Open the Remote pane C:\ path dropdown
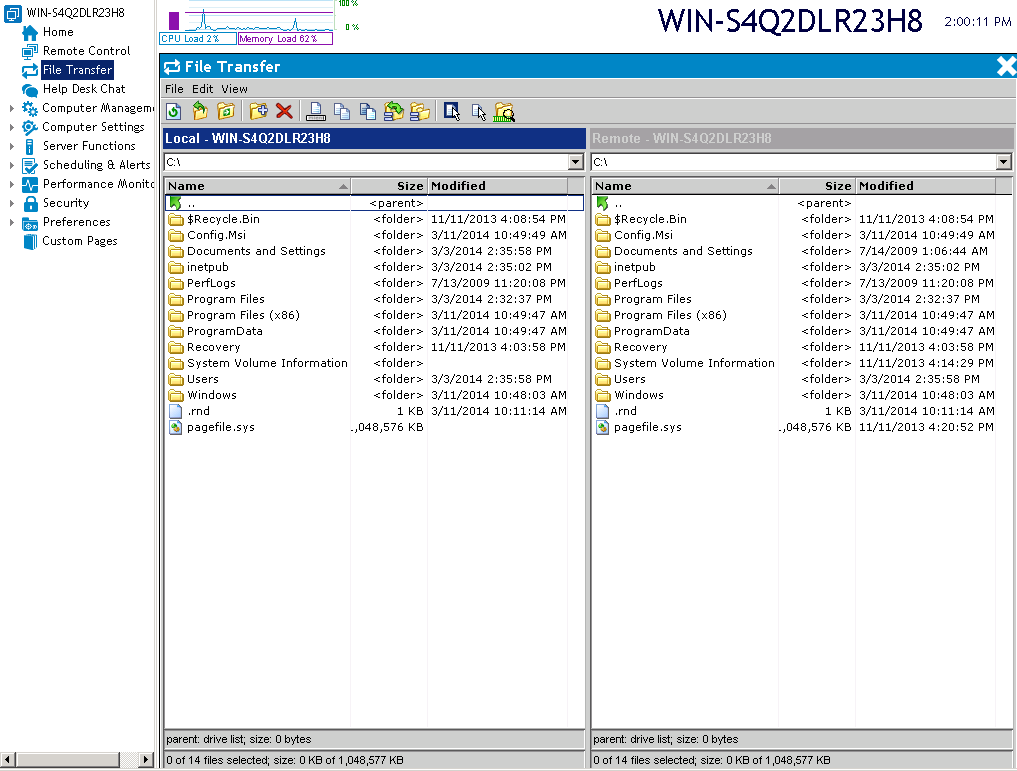 click(1003, 162)
